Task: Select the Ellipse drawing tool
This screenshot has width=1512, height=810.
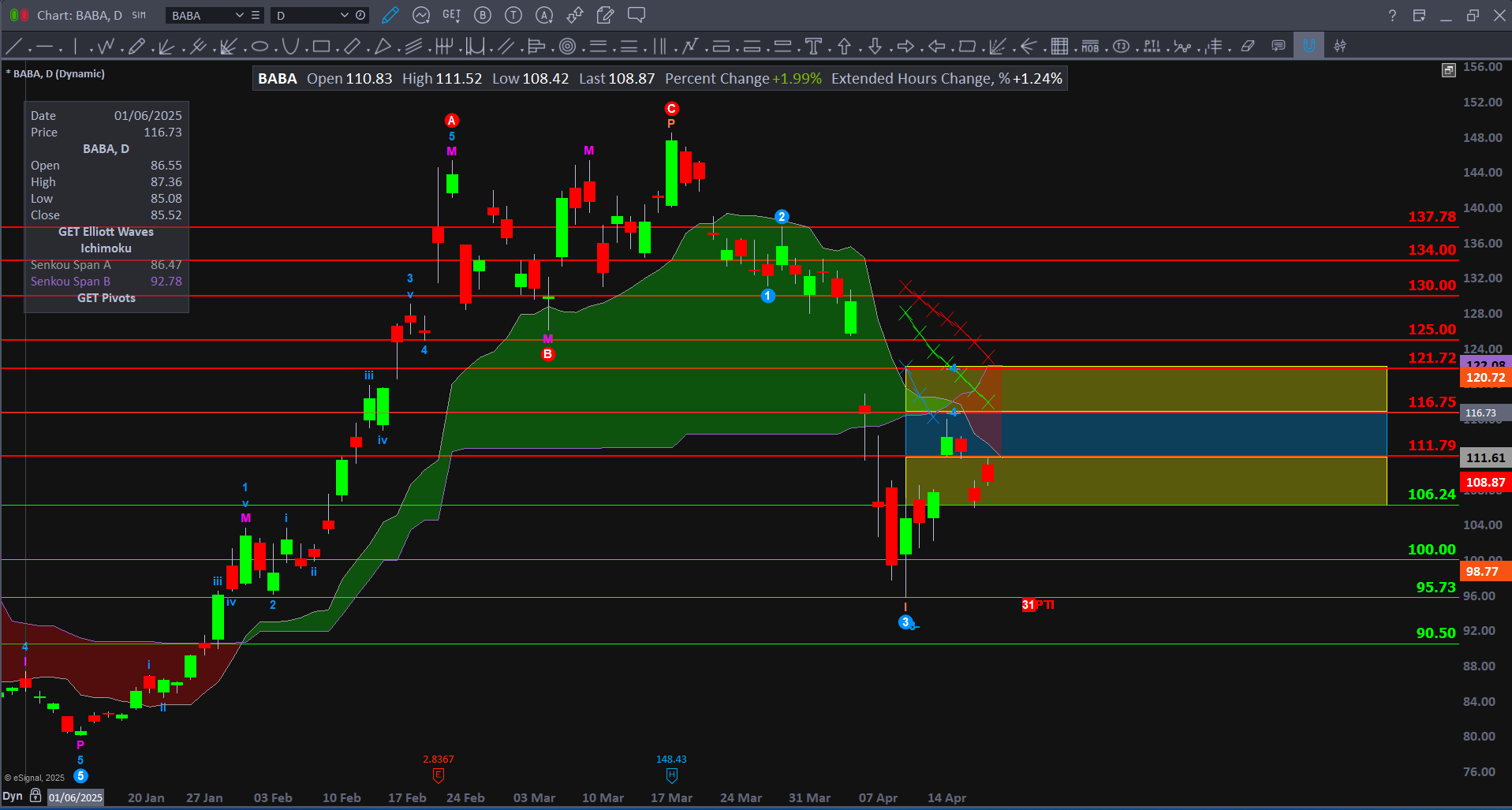Action: click(259, 45)
